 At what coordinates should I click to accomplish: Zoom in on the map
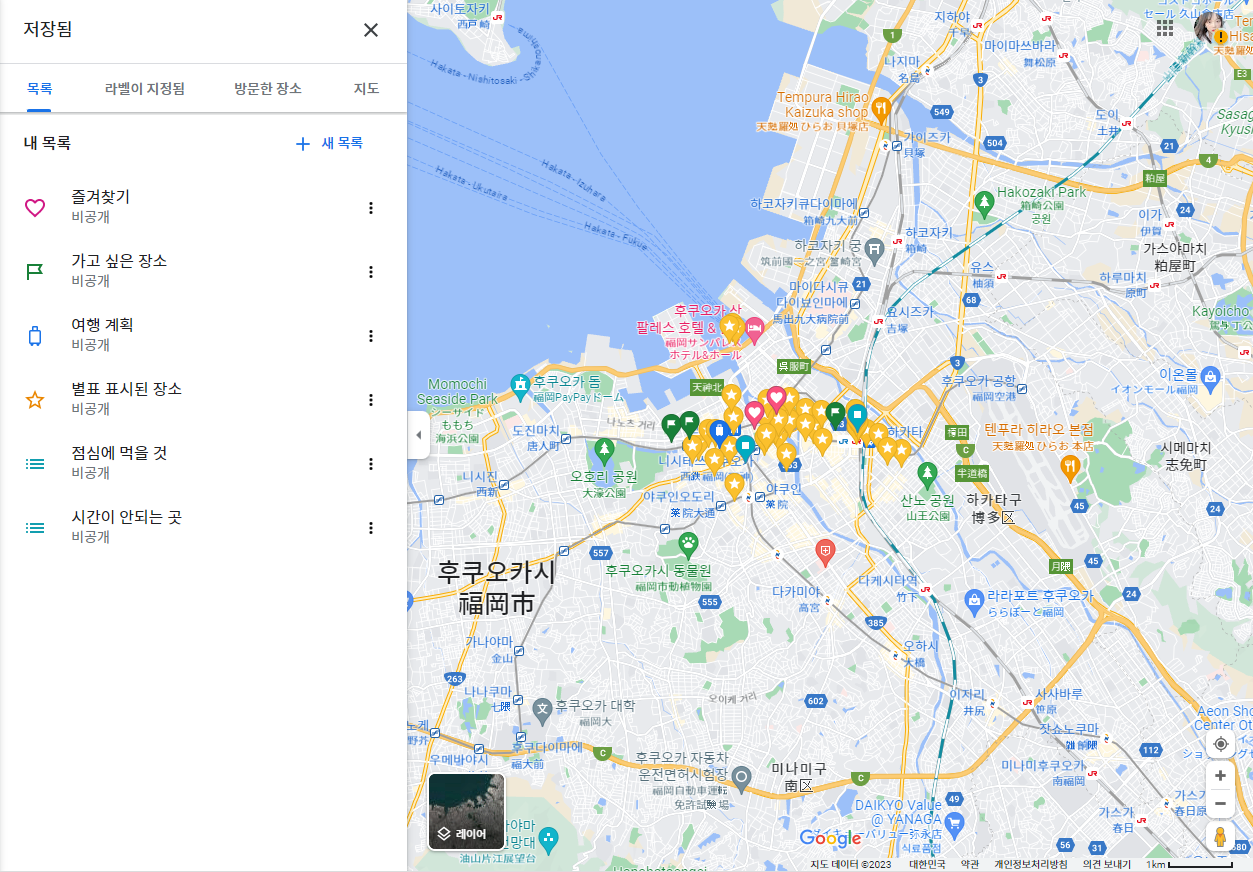point(1220,775)
